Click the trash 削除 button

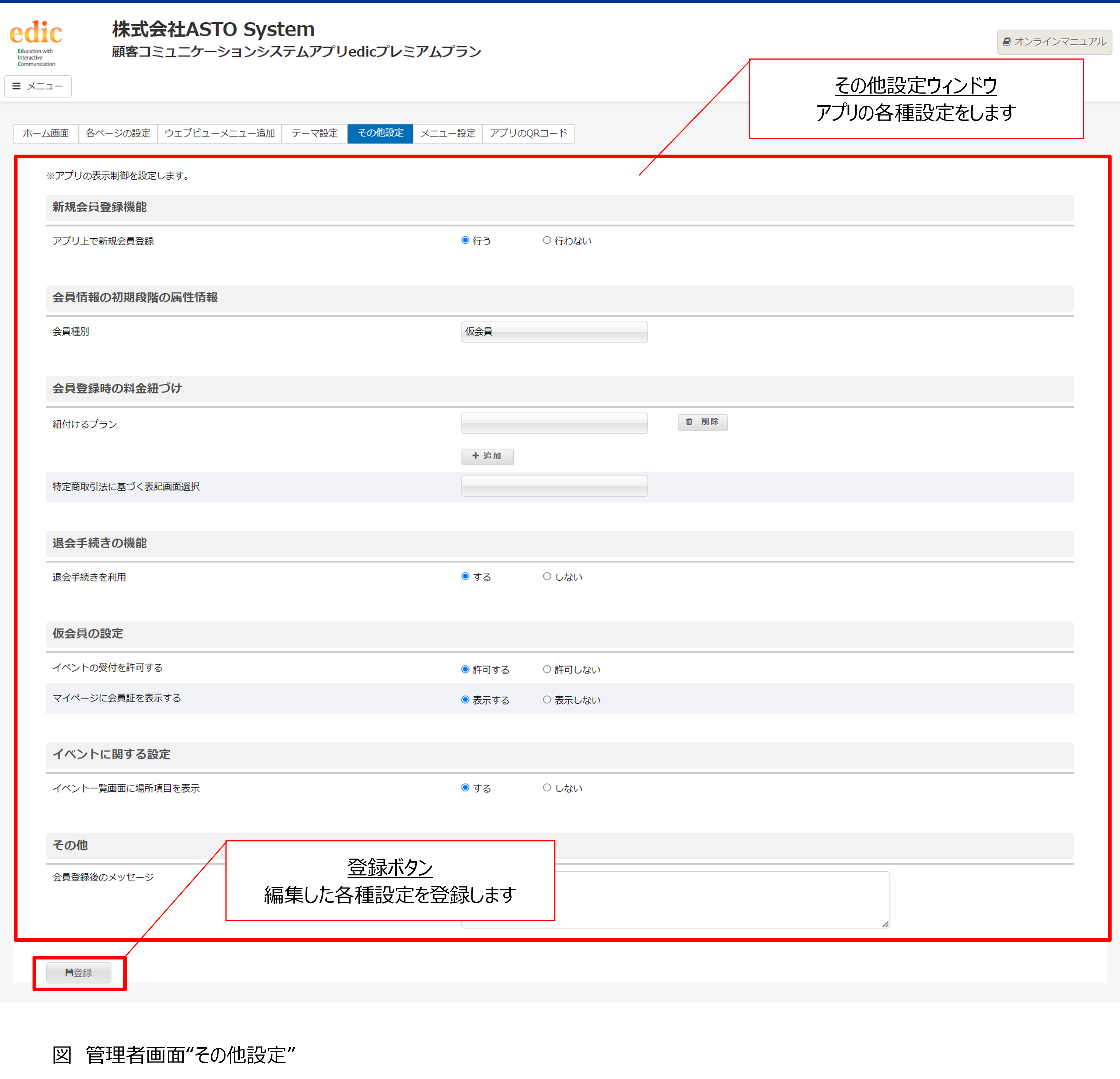click(x=702, y=422)
